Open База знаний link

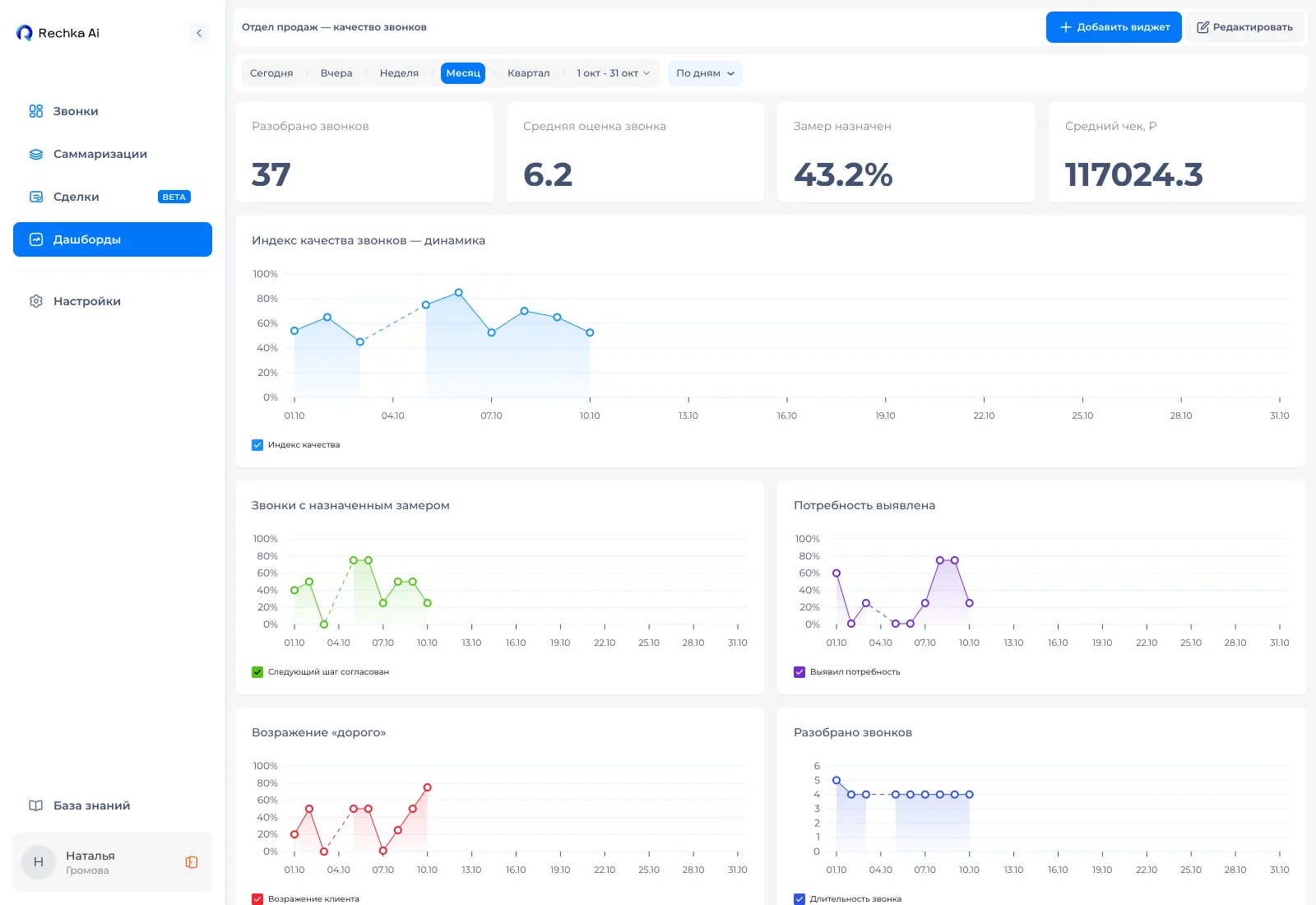pyautogui.click(x=113, y=805)
